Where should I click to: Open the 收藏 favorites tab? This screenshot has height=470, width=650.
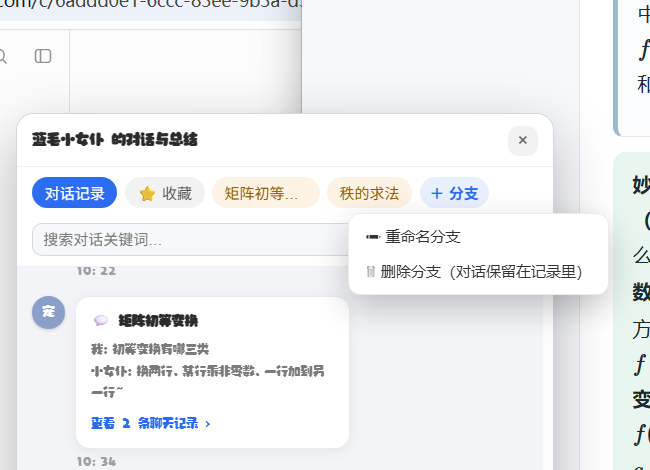165,193
